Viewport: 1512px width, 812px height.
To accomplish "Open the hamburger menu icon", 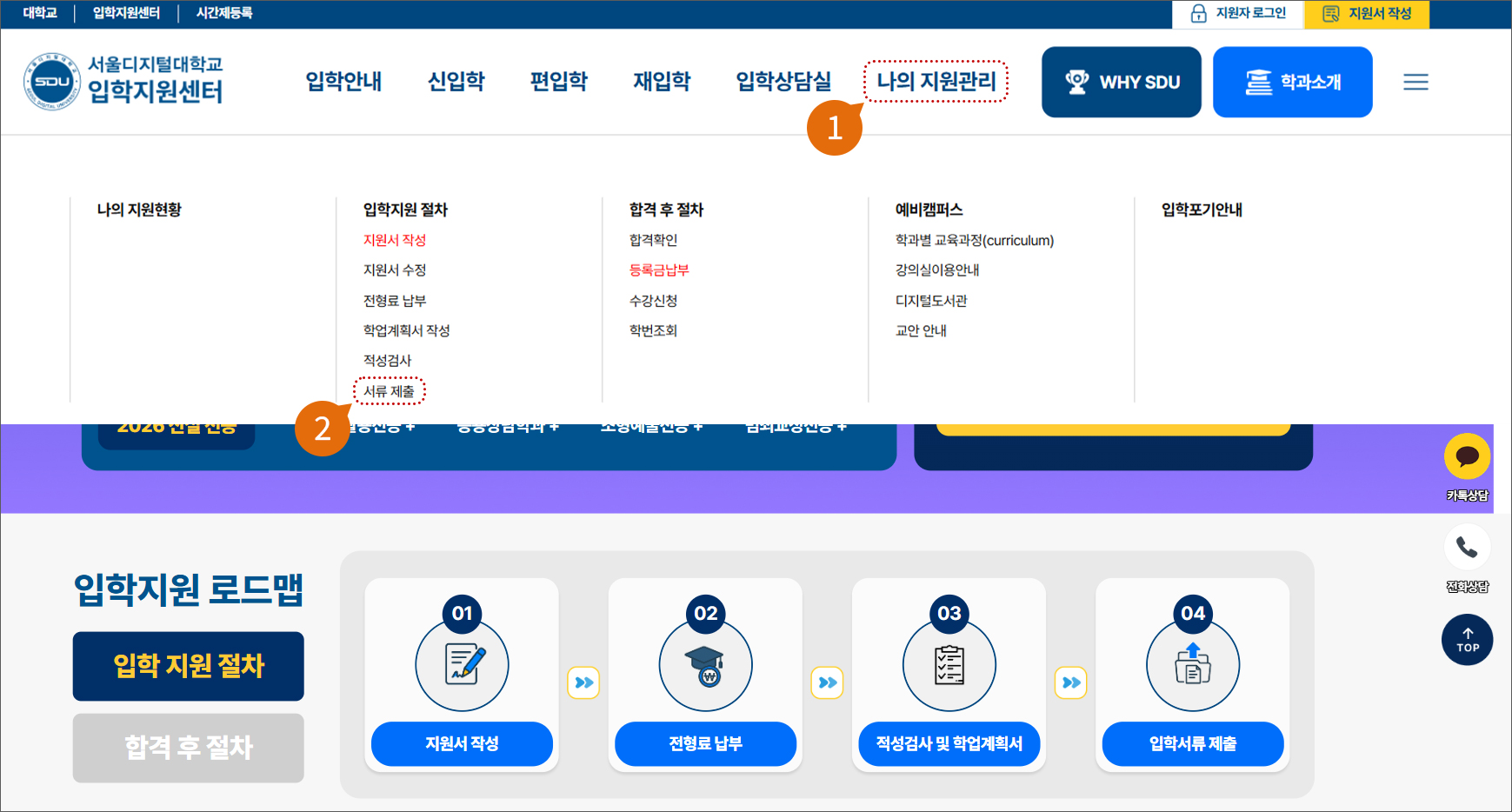I will click(x=1415, y=82).
